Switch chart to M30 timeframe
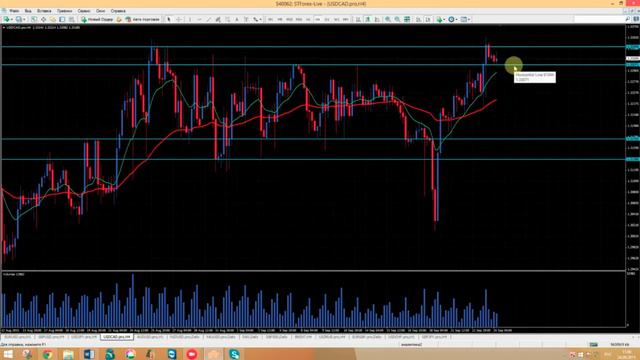 [299, 19]
